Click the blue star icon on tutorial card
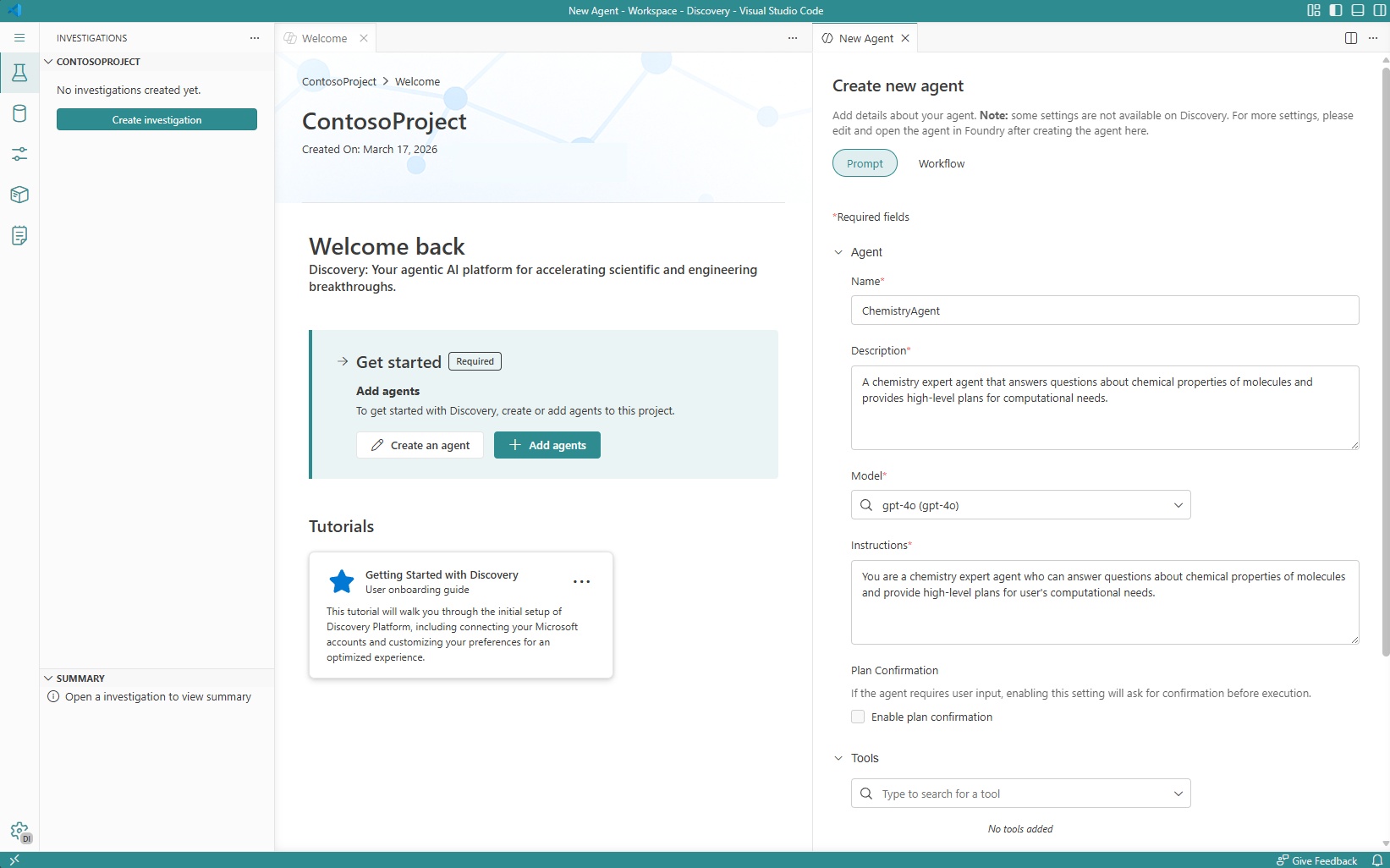The image size is (1390, 868). [342, 582]
